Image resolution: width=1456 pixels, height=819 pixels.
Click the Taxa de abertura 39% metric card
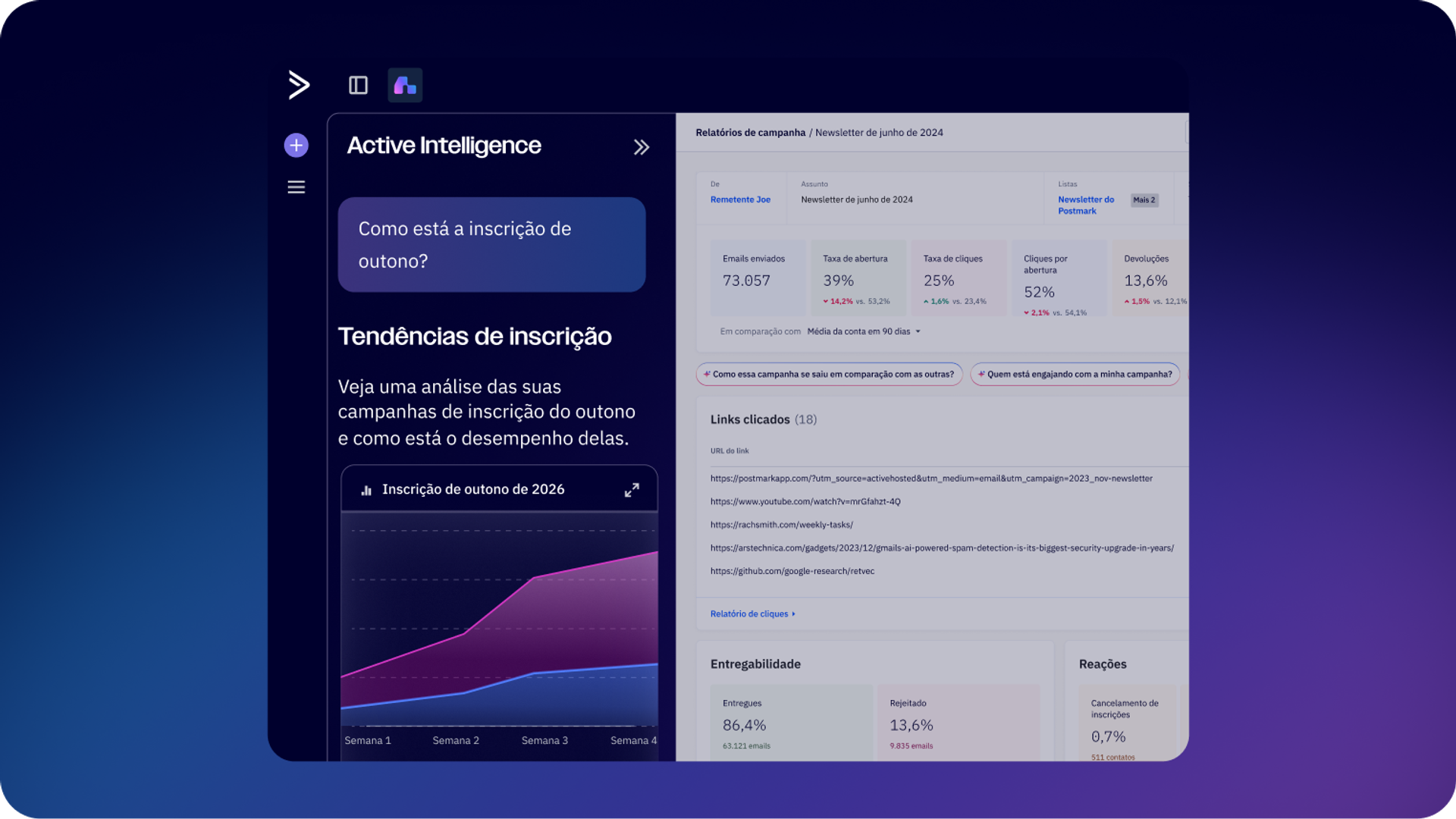click(x=858, y=278)
